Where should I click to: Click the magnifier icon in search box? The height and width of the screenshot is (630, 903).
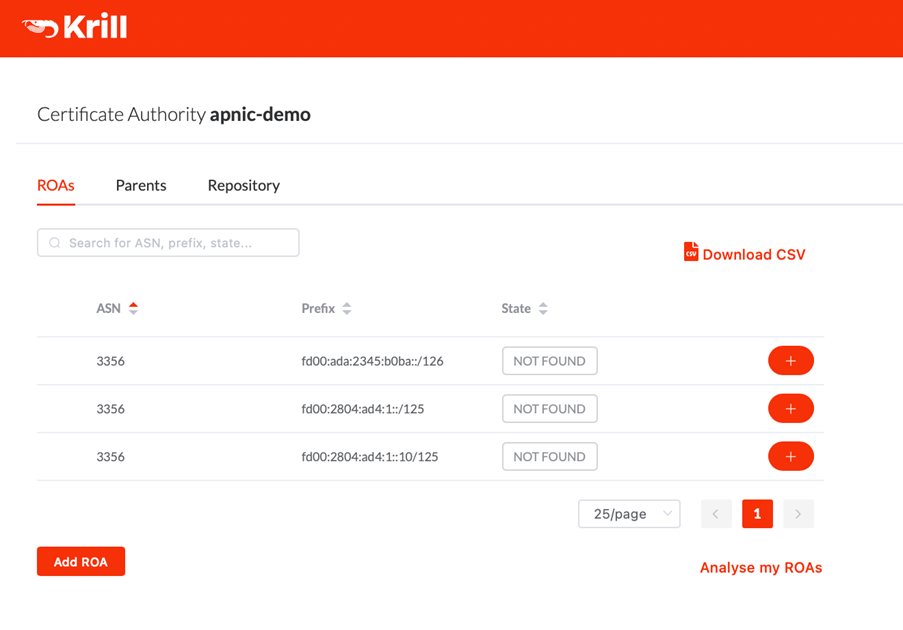click(55, 243)
